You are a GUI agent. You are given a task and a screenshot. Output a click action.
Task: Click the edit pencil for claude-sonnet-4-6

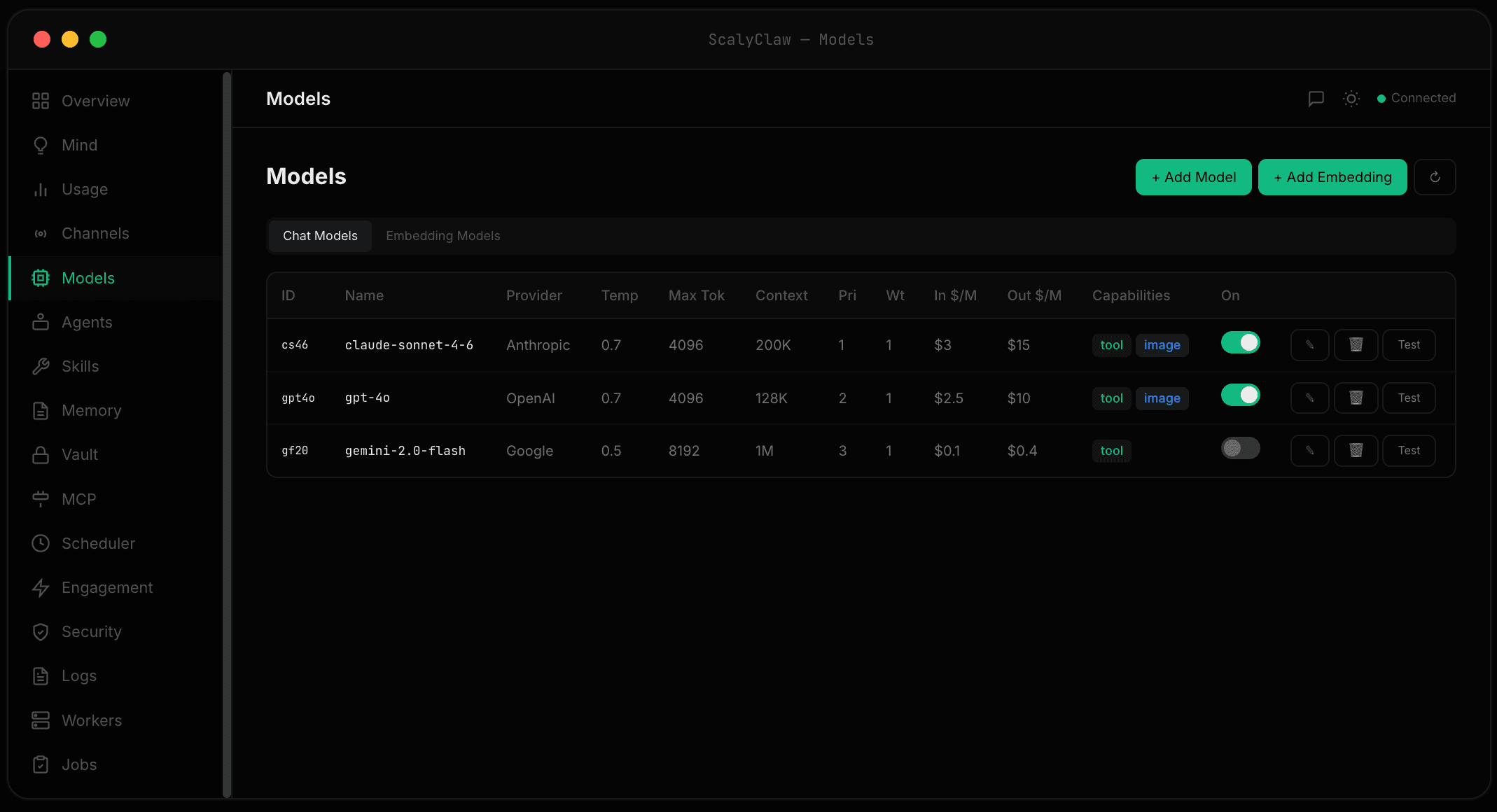[x=1309, y=344]
